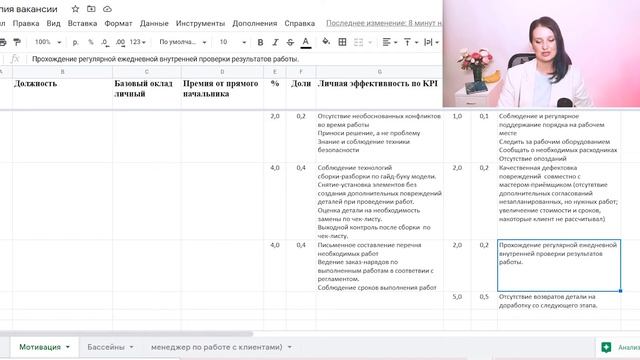Image resolution: width=640 pixels, height=360 pixels.
Task: Toggle italic formatting
Action: (x=275, y=42)
